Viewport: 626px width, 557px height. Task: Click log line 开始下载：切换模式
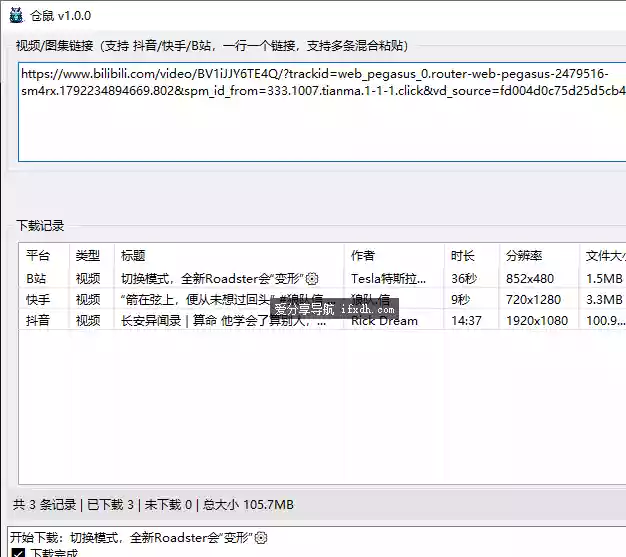pos(139,537)
